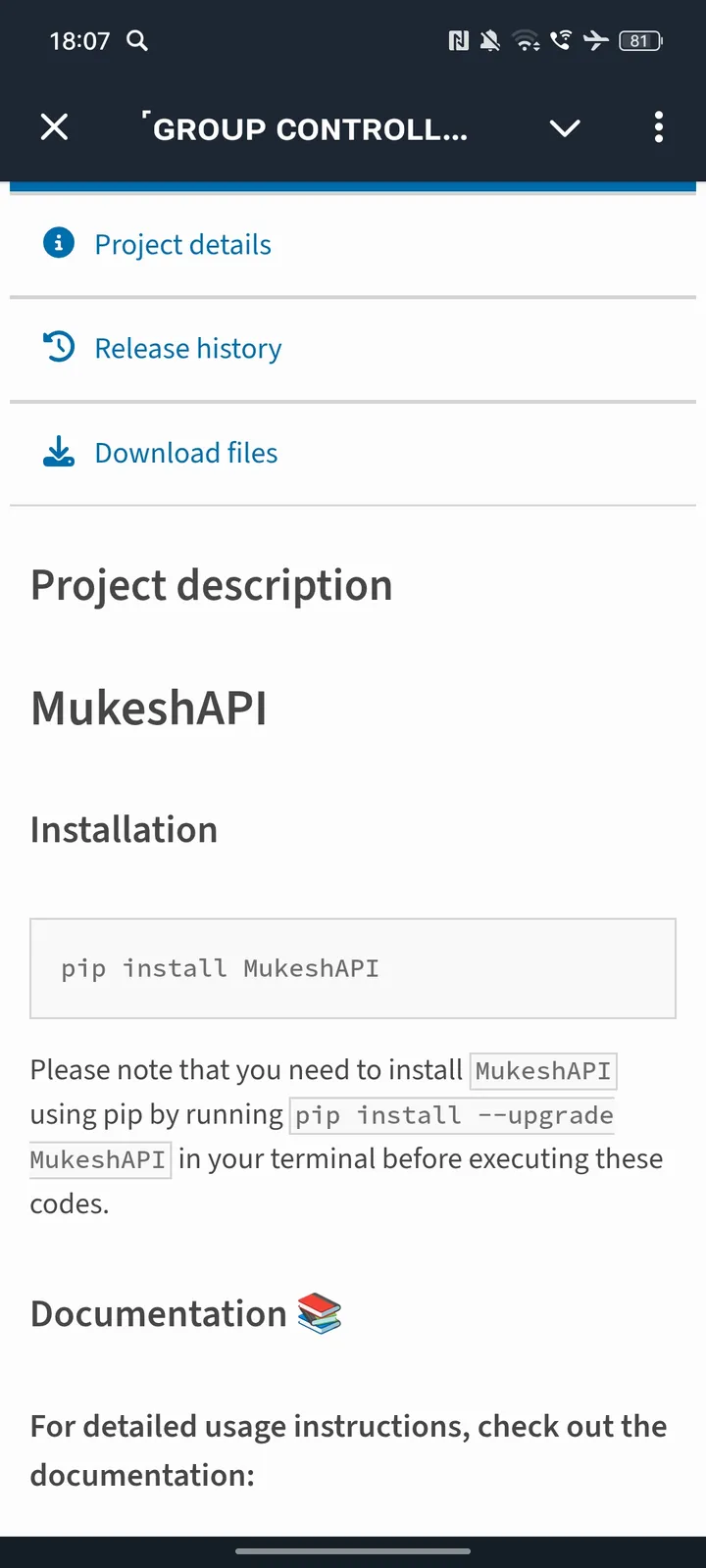This screenshot has height=1568, width=706.
Task: Tap the Download files arrow icon
Action: 59,452
